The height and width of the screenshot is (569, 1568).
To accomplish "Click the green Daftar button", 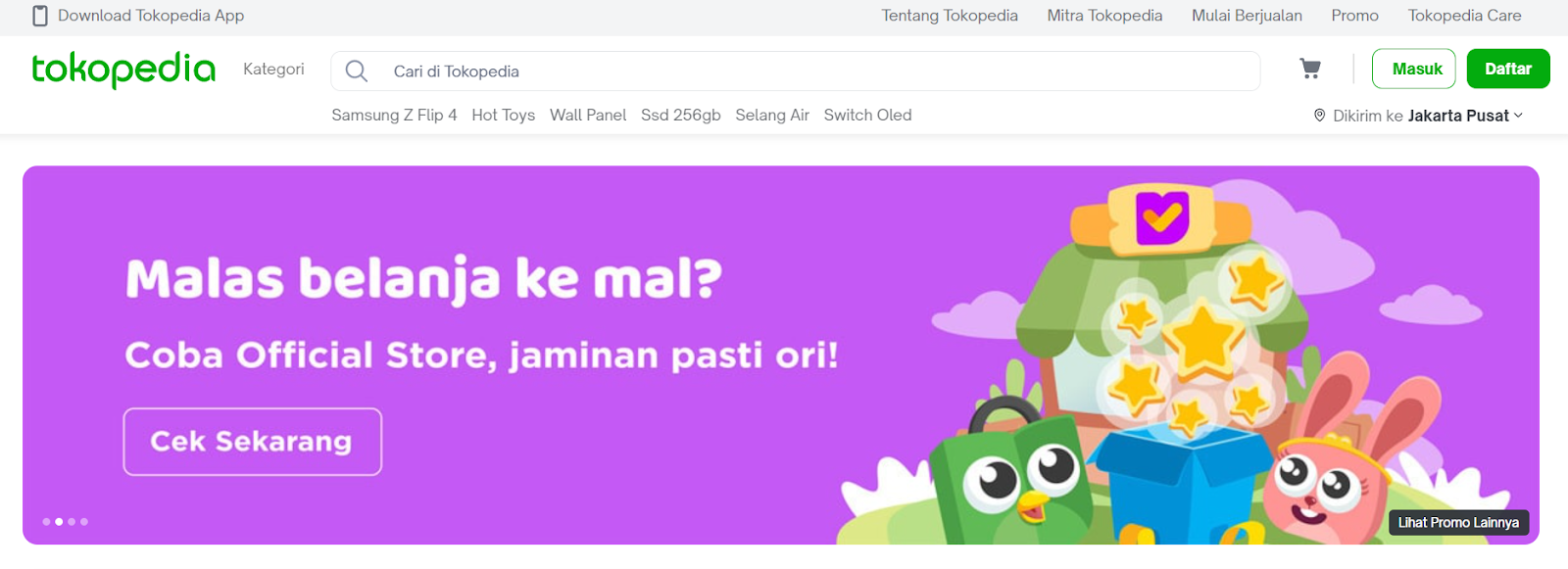I will point(1508,69).
